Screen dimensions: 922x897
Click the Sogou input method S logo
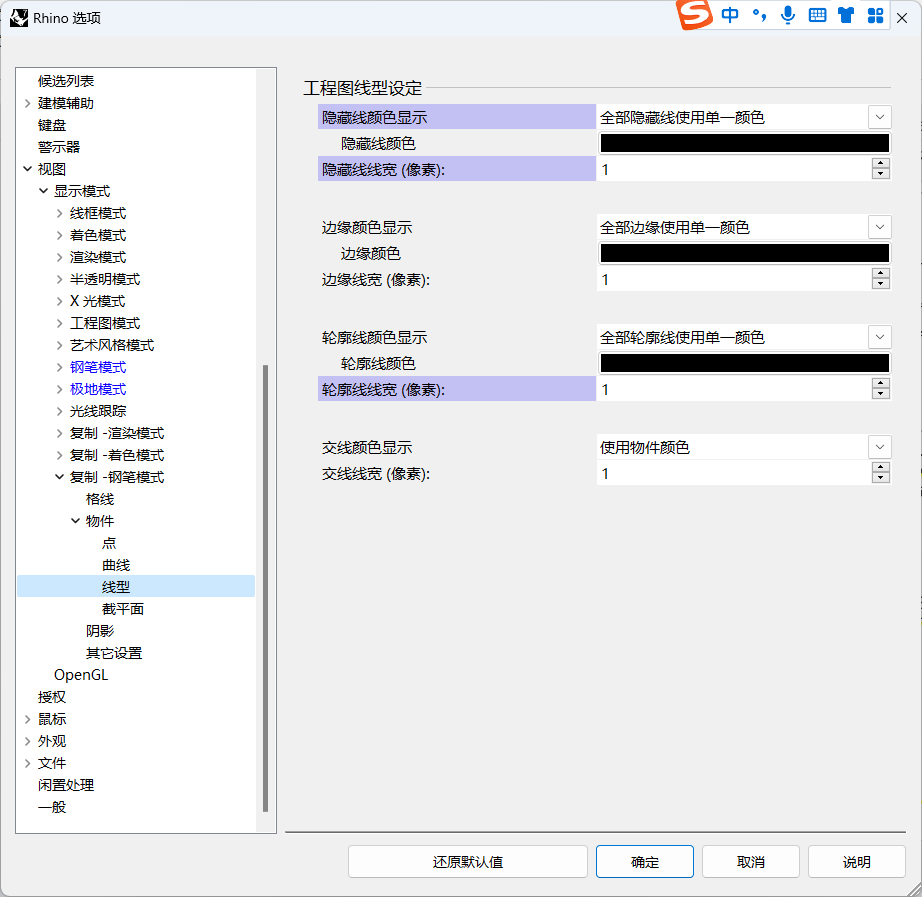695,14
